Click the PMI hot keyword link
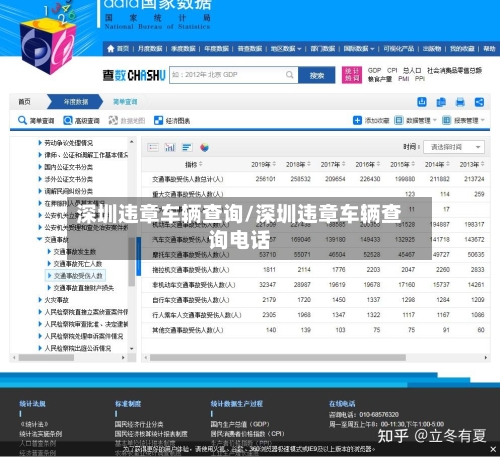500x457 pixels. tap(403, 79)
